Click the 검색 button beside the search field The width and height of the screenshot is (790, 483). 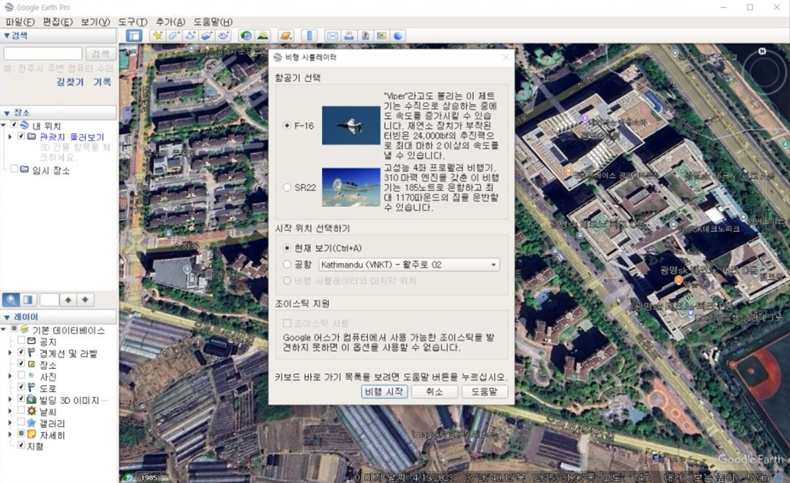click(100, 54)
